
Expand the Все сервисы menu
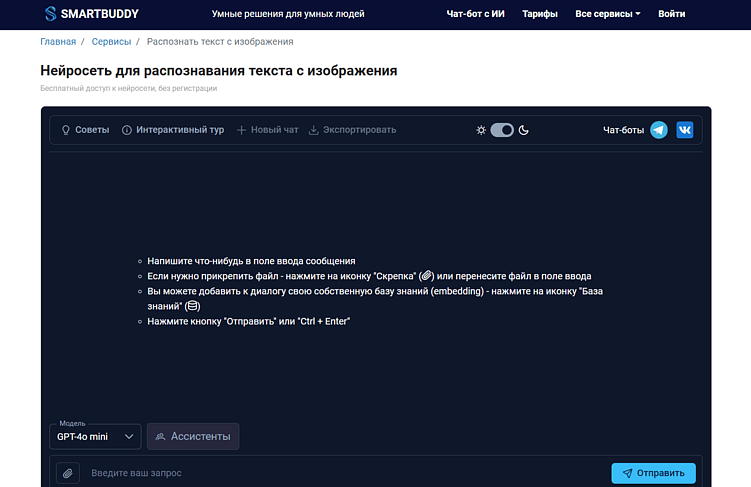(607, 14)
